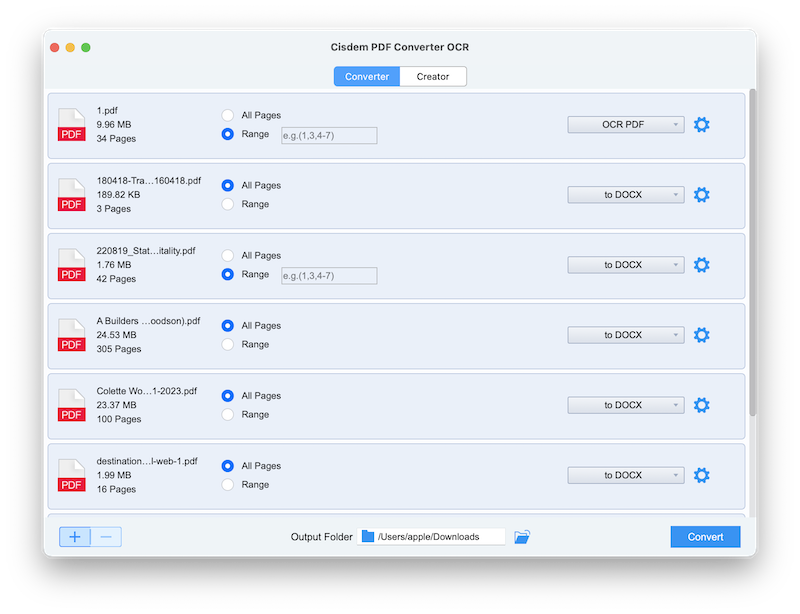
Task: Open settings gear for 220819 statistics file
Action: pyautogui.click(x=701, y=264)
